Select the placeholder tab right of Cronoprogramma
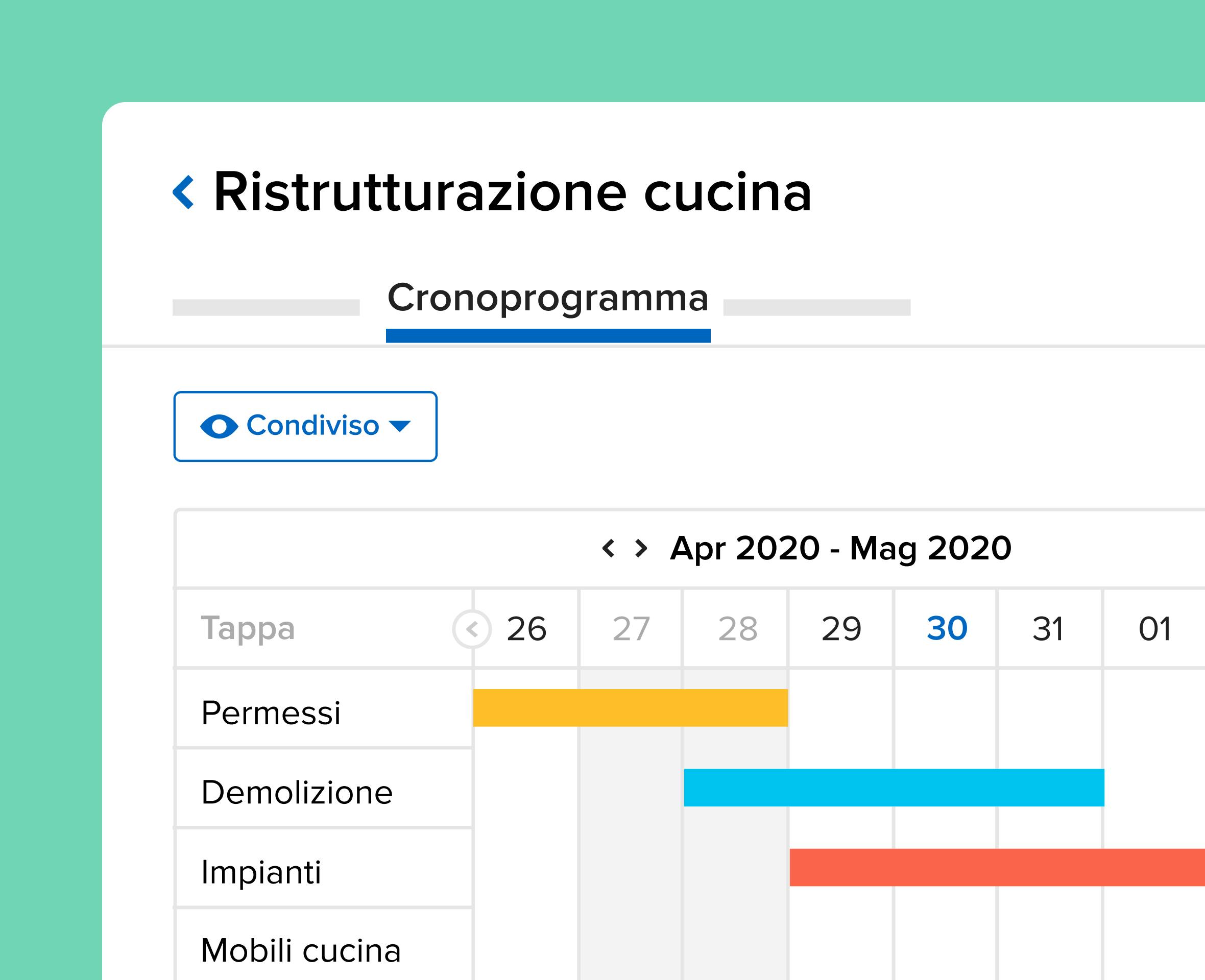The height and width of the screenshot is (980, 1205). [816, 308]
